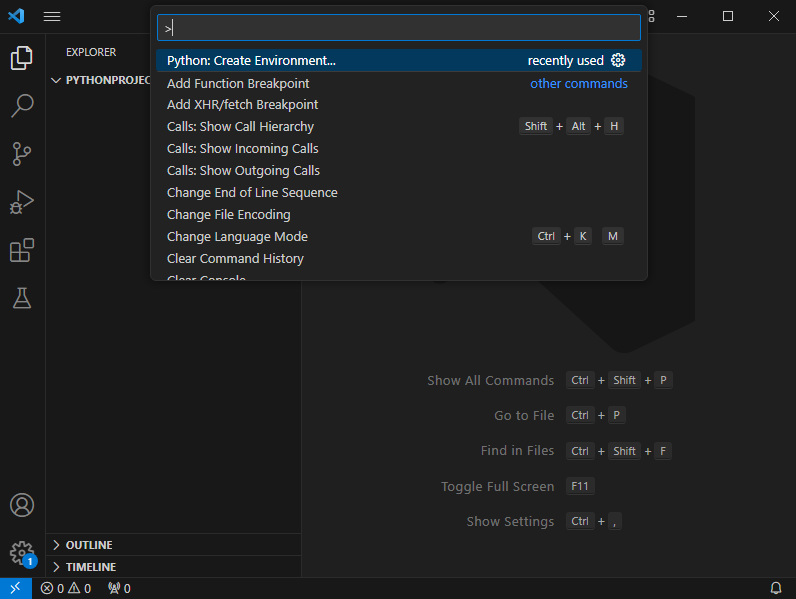
Task: Click the remote window status button
Action: click(x=16, y=588)
